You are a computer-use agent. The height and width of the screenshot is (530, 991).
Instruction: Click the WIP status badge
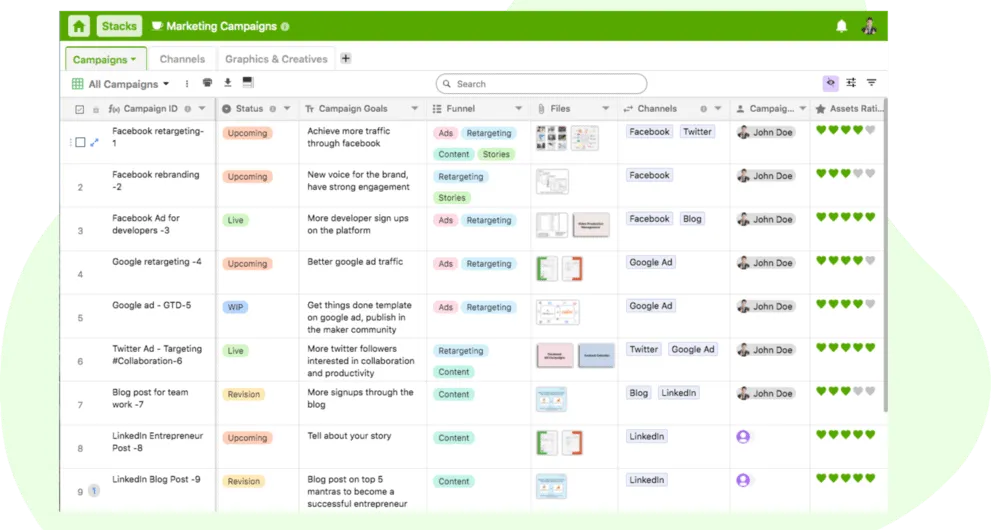click(x=235, y=308)
